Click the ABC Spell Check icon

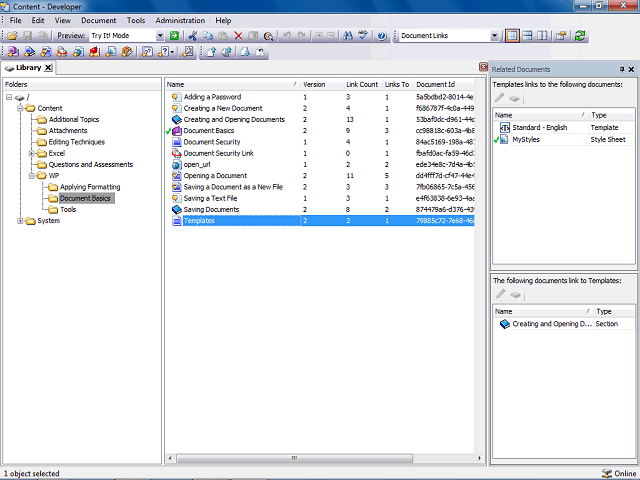click(363, 36)
